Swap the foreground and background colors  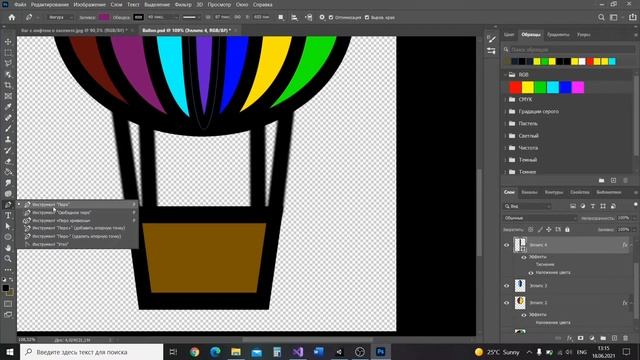11,280
